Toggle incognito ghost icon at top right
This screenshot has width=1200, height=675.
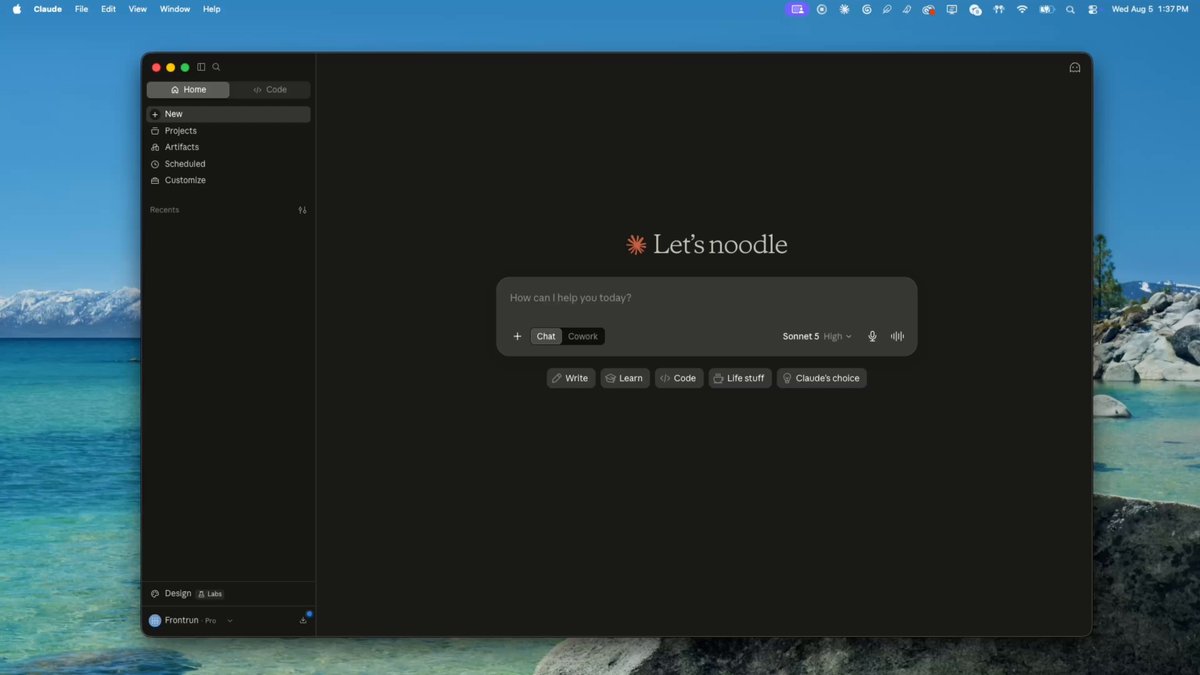click(x=1075, y=68)
